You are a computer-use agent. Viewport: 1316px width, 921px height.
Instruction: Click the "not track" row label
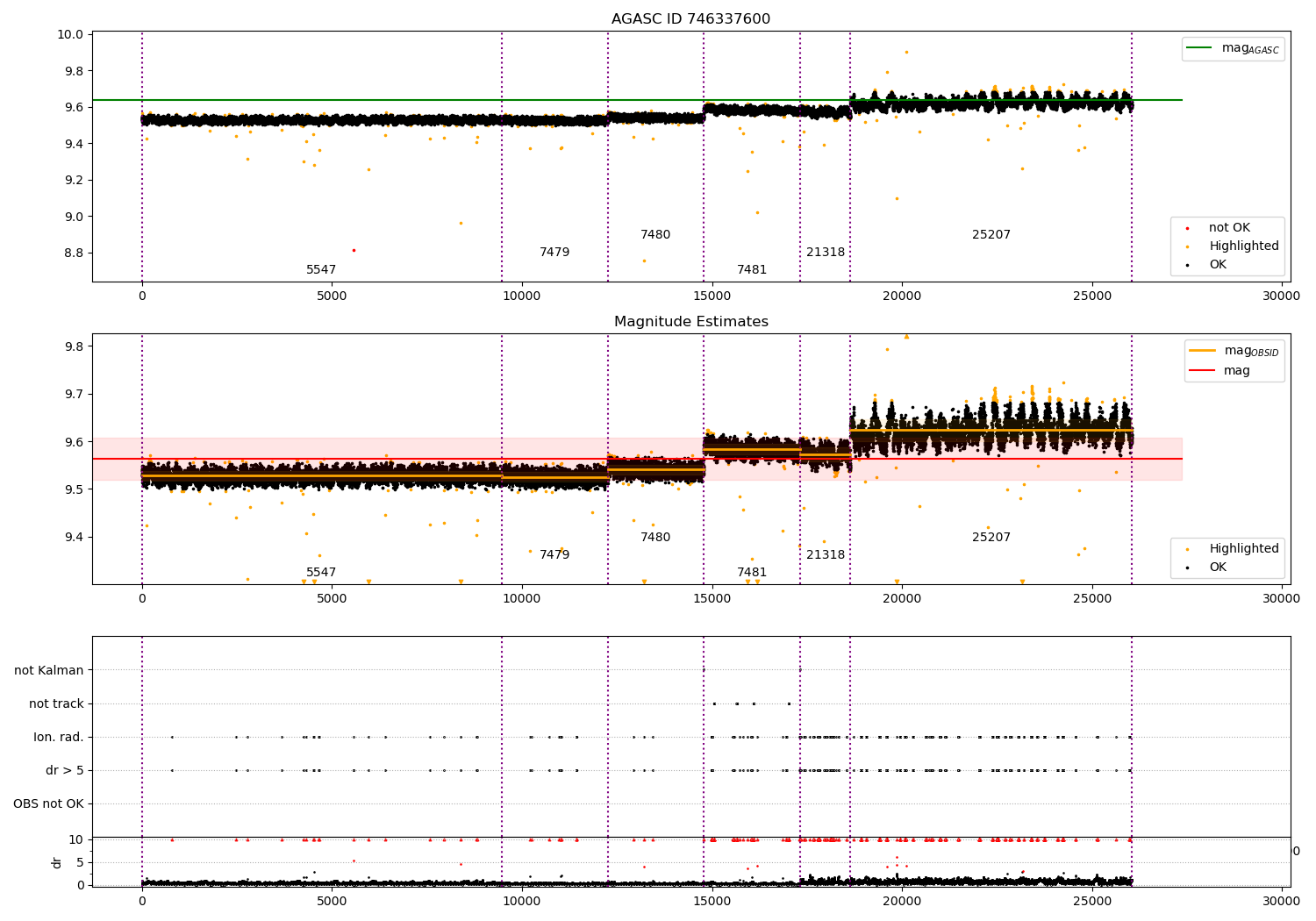click(x=56, y=704)
